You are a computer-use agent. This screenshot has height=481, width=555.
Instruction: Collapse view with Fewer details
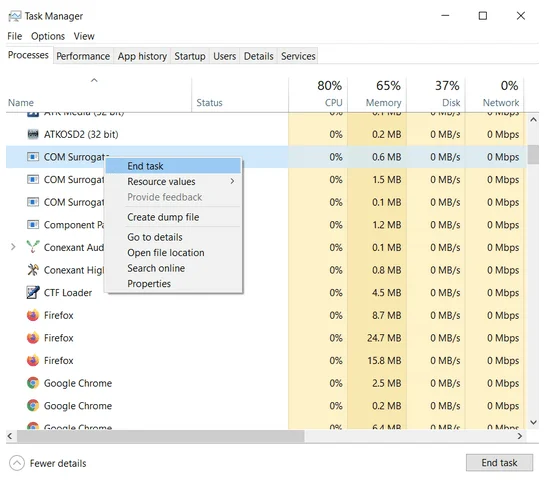[x=48, y=463]
